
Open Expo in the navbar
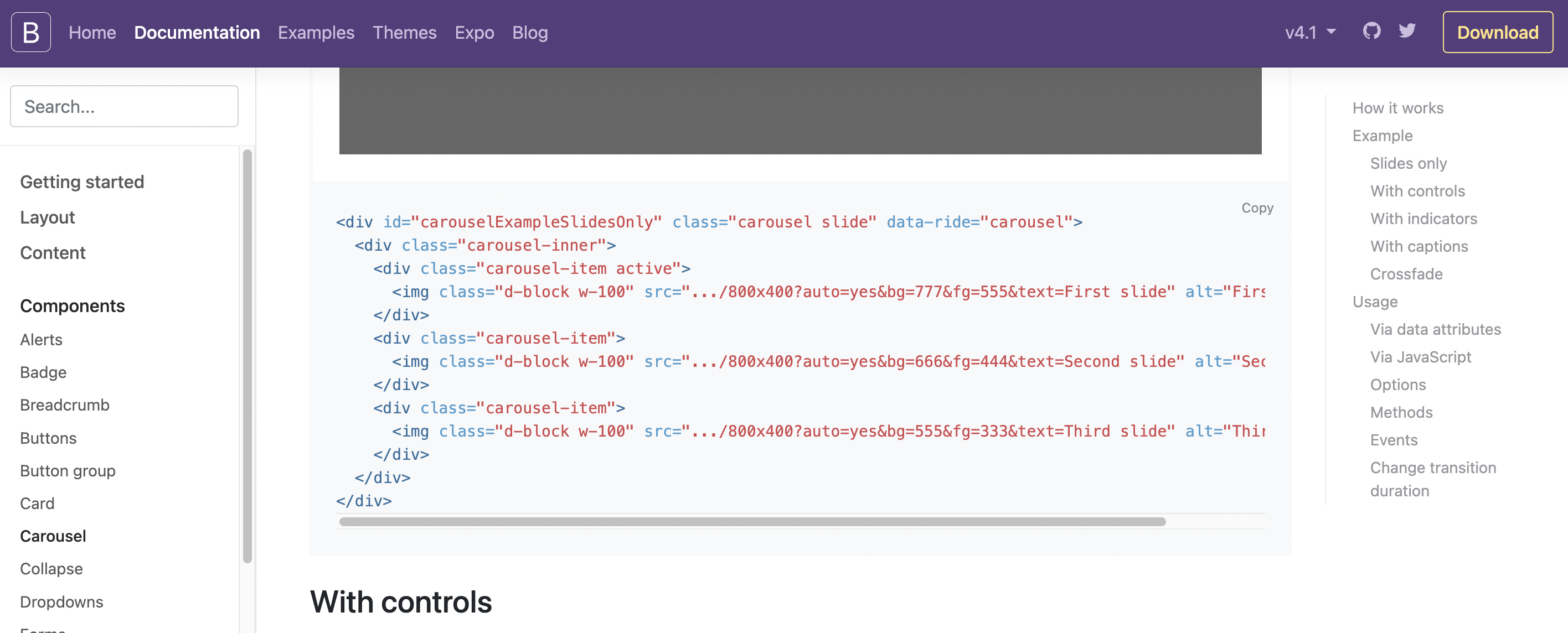click(474, 32)
